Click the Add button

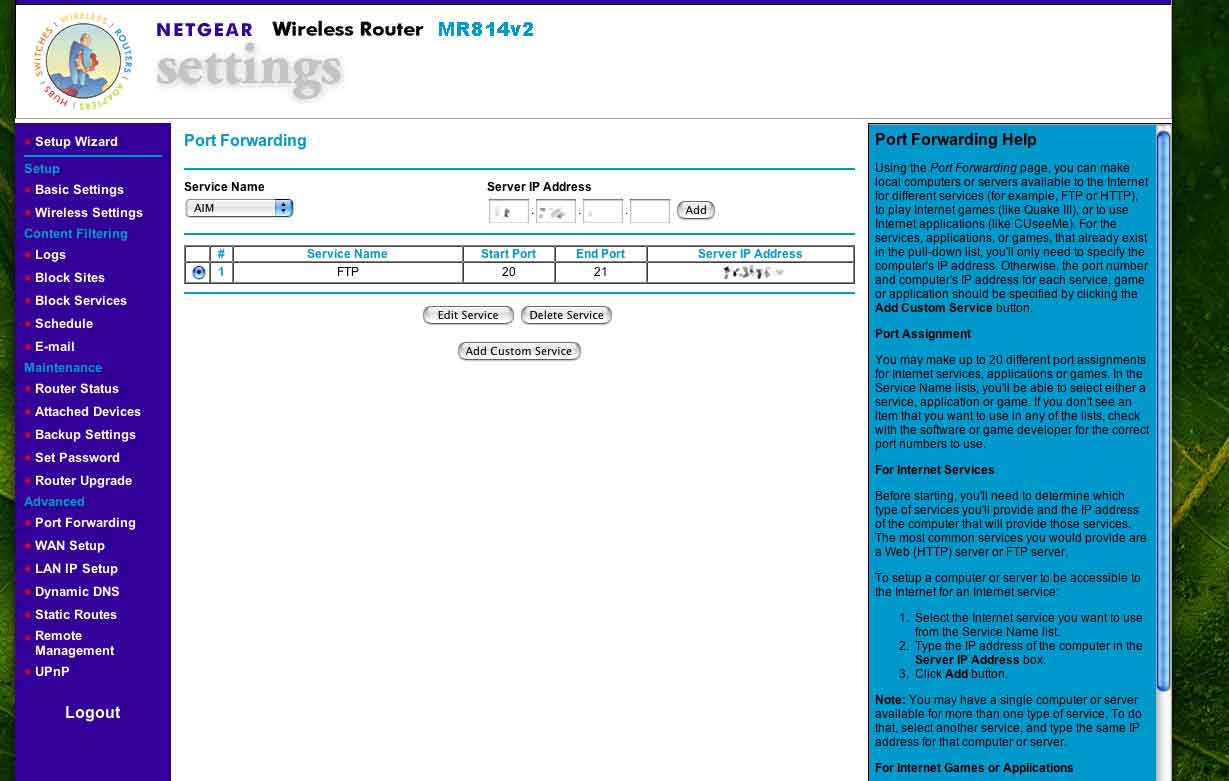(696, 210)
